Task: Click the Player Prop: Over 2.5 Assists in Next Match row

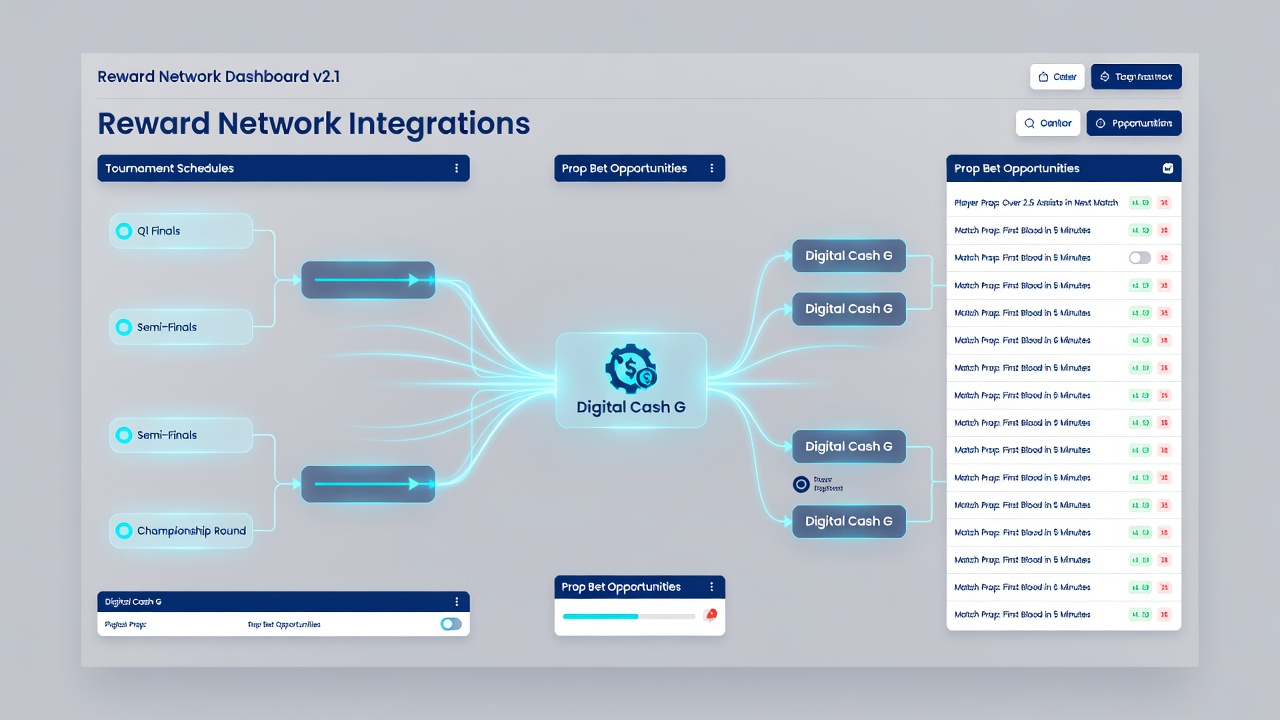Action: 1064,203
